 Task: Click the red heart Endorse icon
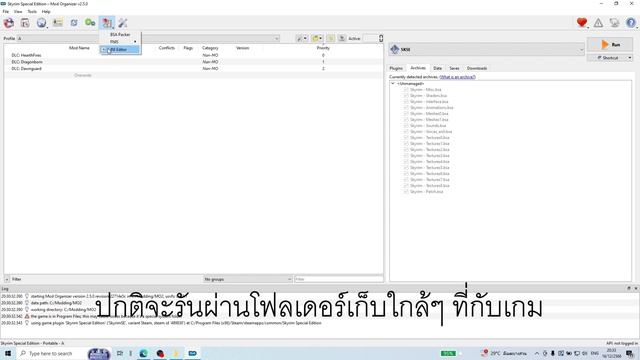pos(582,23)
